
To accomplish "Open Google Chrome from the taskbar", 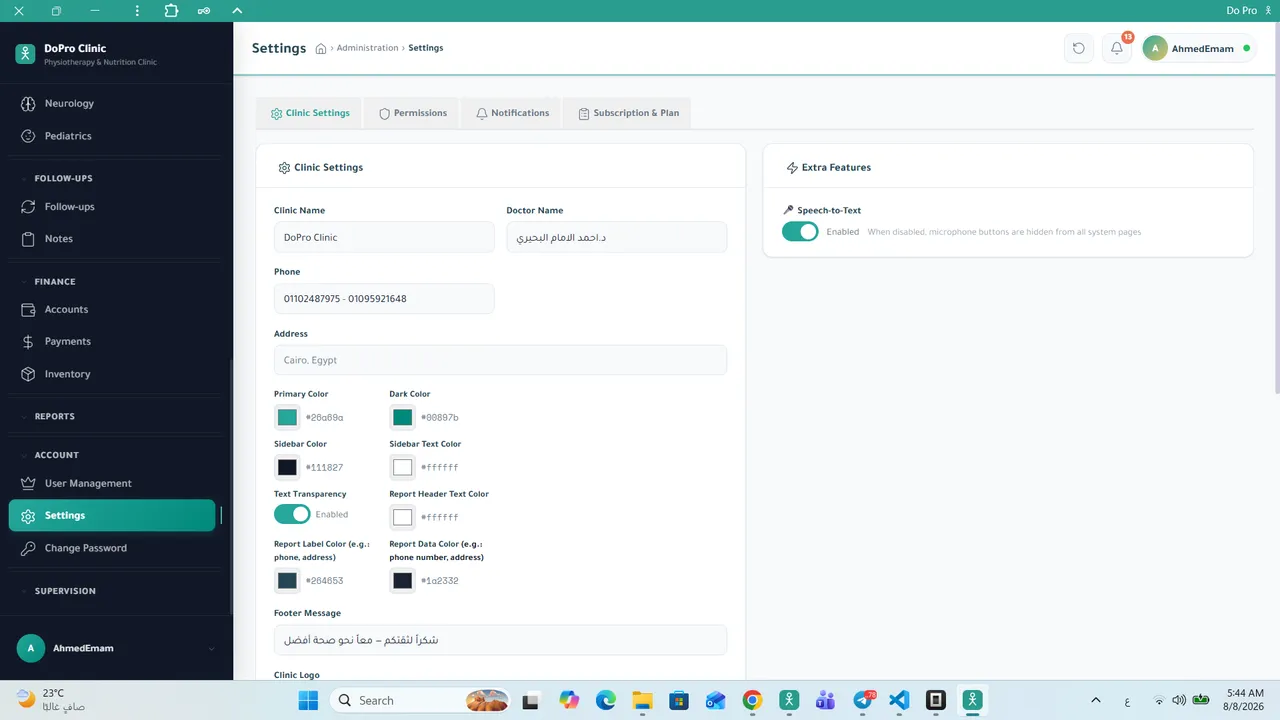I will point(752,700).
